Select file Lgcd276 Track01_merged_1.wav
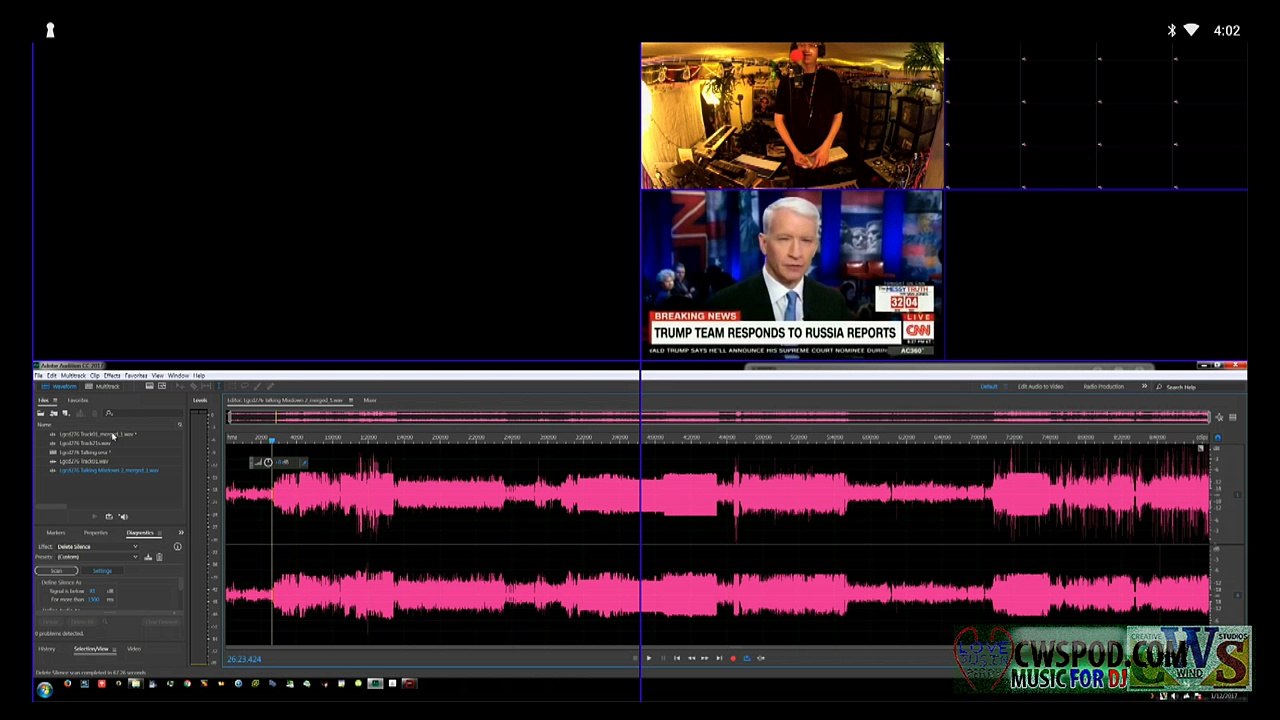Image resolution: width=1280 pixels, height=720 pixels. 96,435
